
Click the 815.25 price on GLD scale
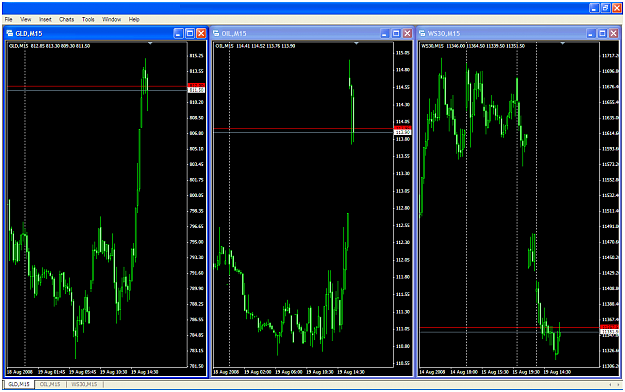[x=197, y=56]
